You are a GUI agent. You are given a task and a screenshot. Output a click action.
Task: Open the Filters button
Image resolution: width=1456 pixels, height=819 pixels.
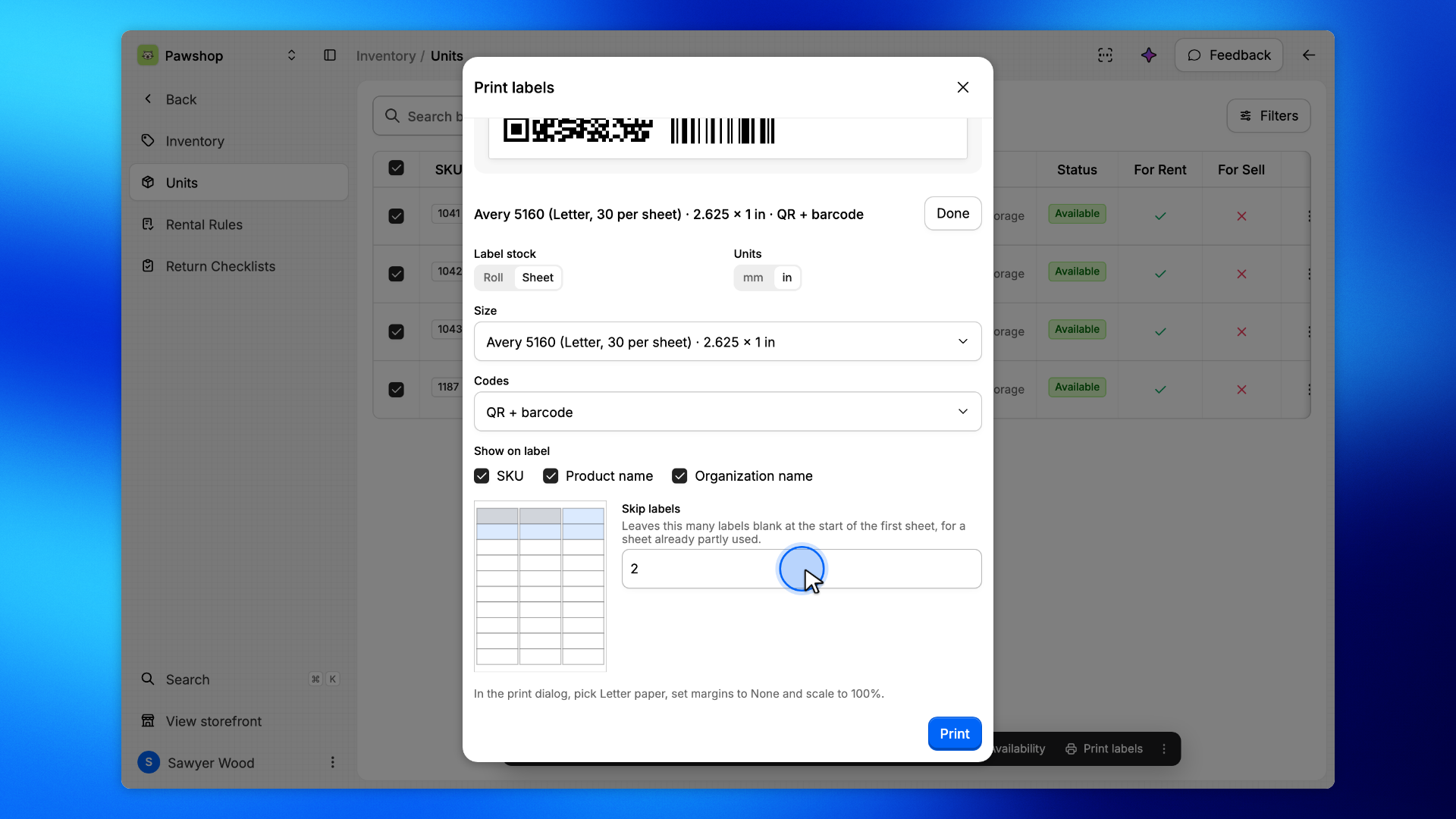point(1269,116)
